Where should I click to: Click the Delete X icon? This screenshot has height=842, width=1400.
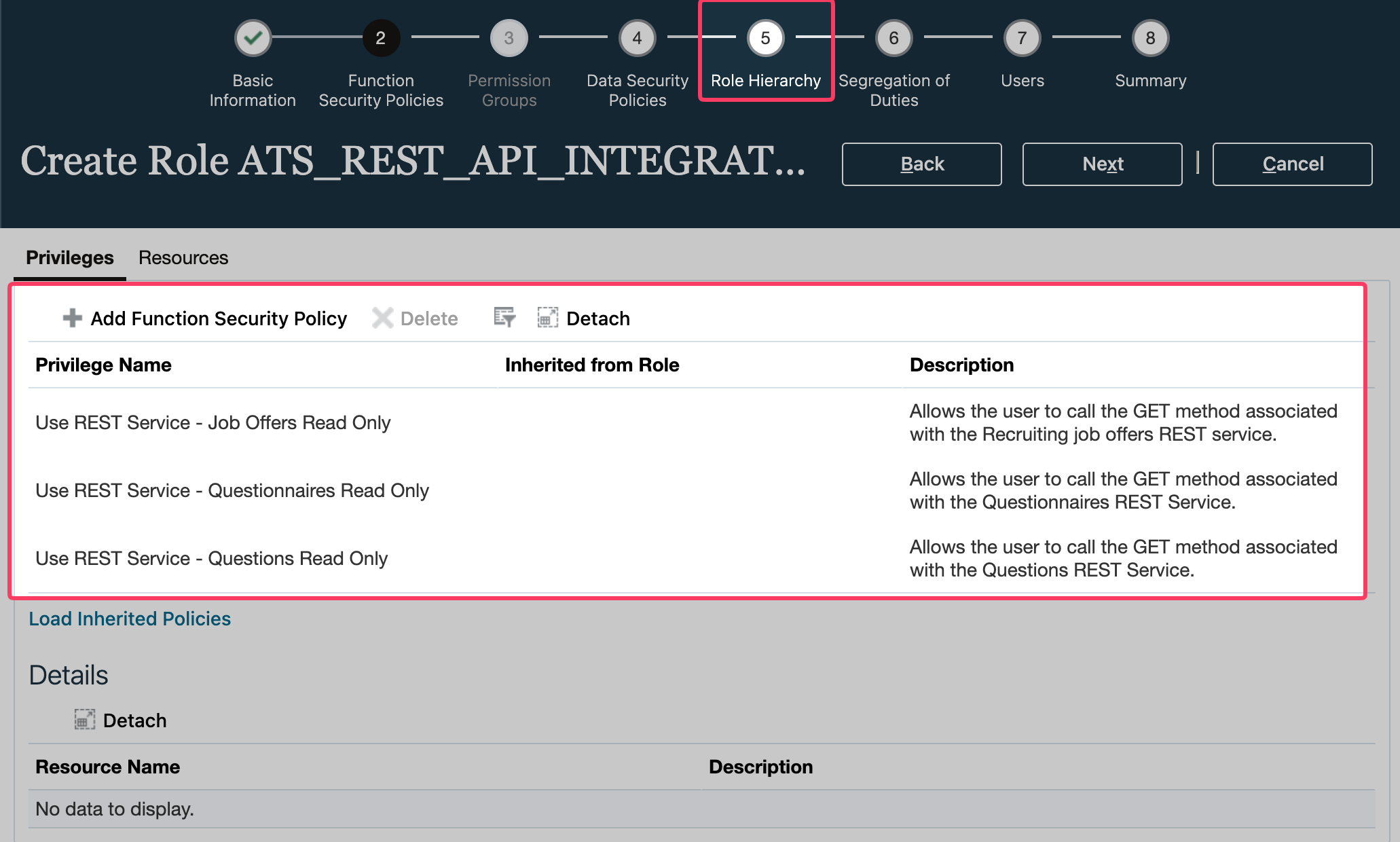click(383, 318)
